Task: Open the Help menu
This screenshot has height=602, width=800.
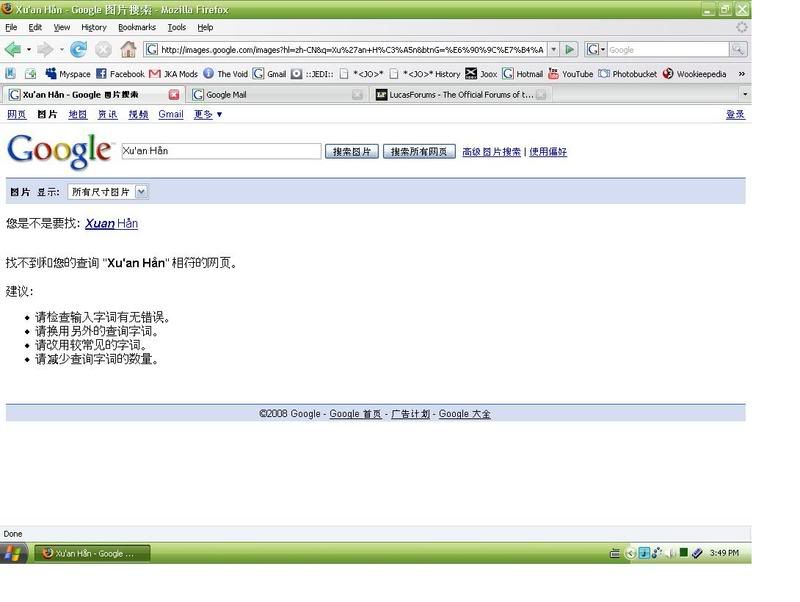Action: point(205,27)
